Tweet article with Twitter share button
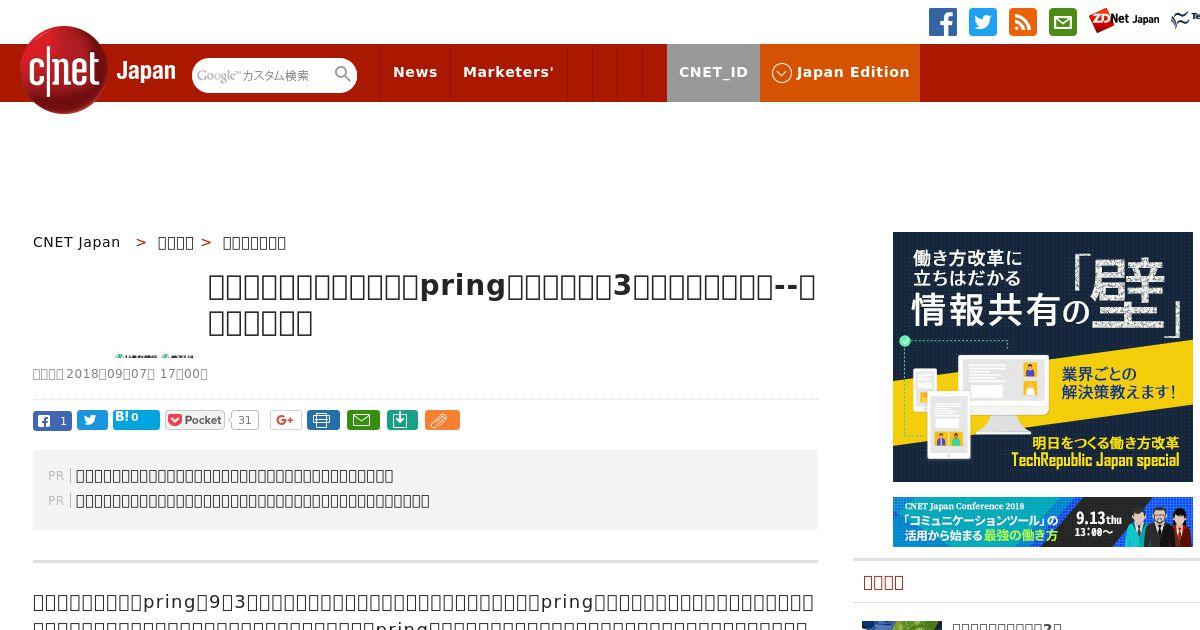The width and height of the screenshot is (1200, 630). coord(92,421)
